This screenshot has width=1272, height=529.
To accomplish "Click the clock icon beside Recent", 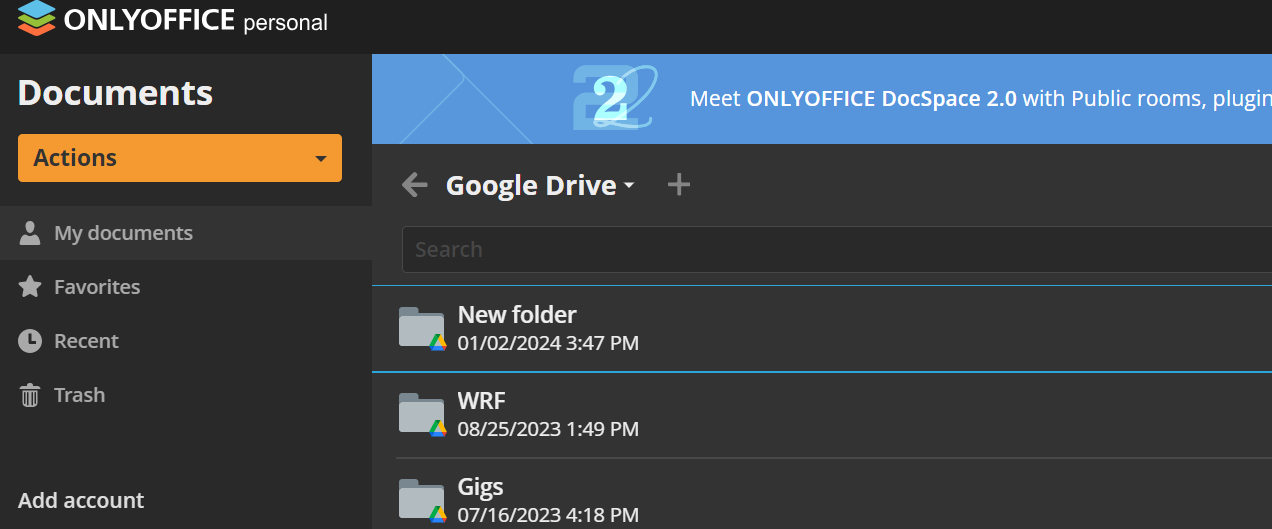I will [x=30, y=341].
